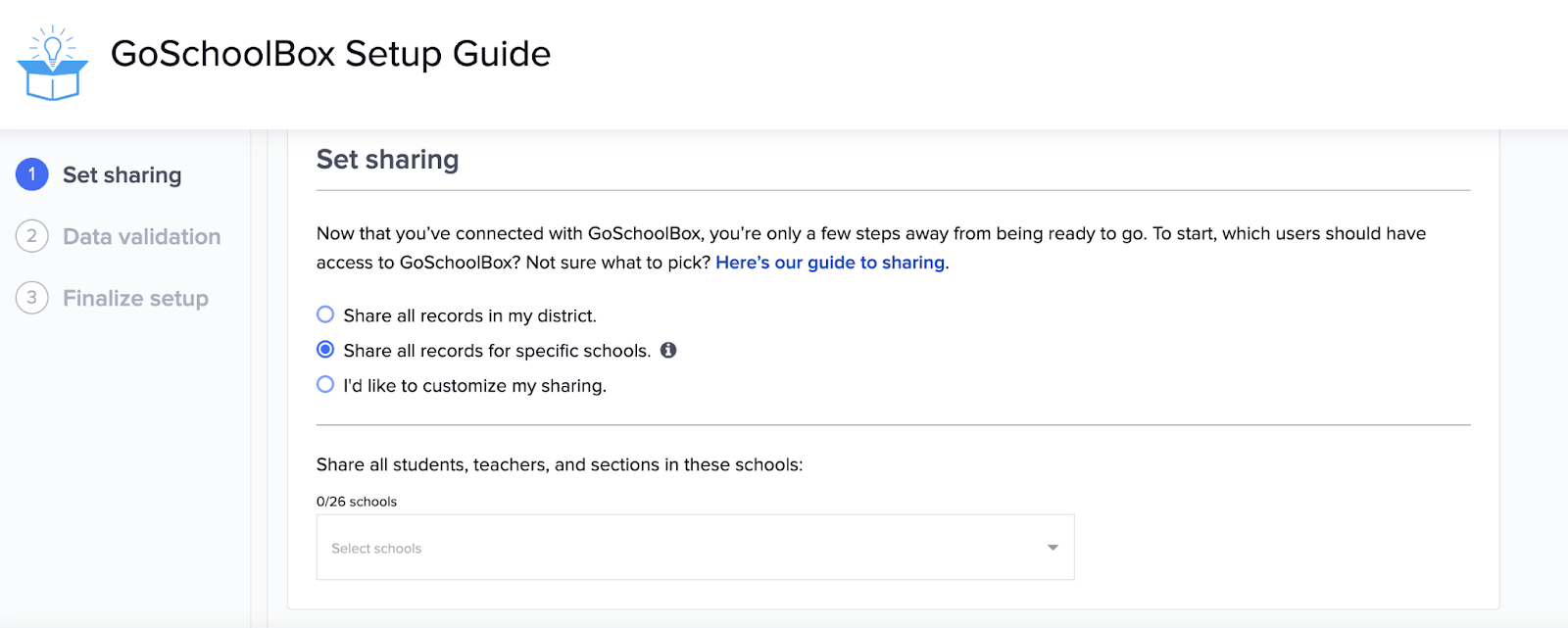Click label text I'd like to customize
1568x628 pixels.
point(475,386)
